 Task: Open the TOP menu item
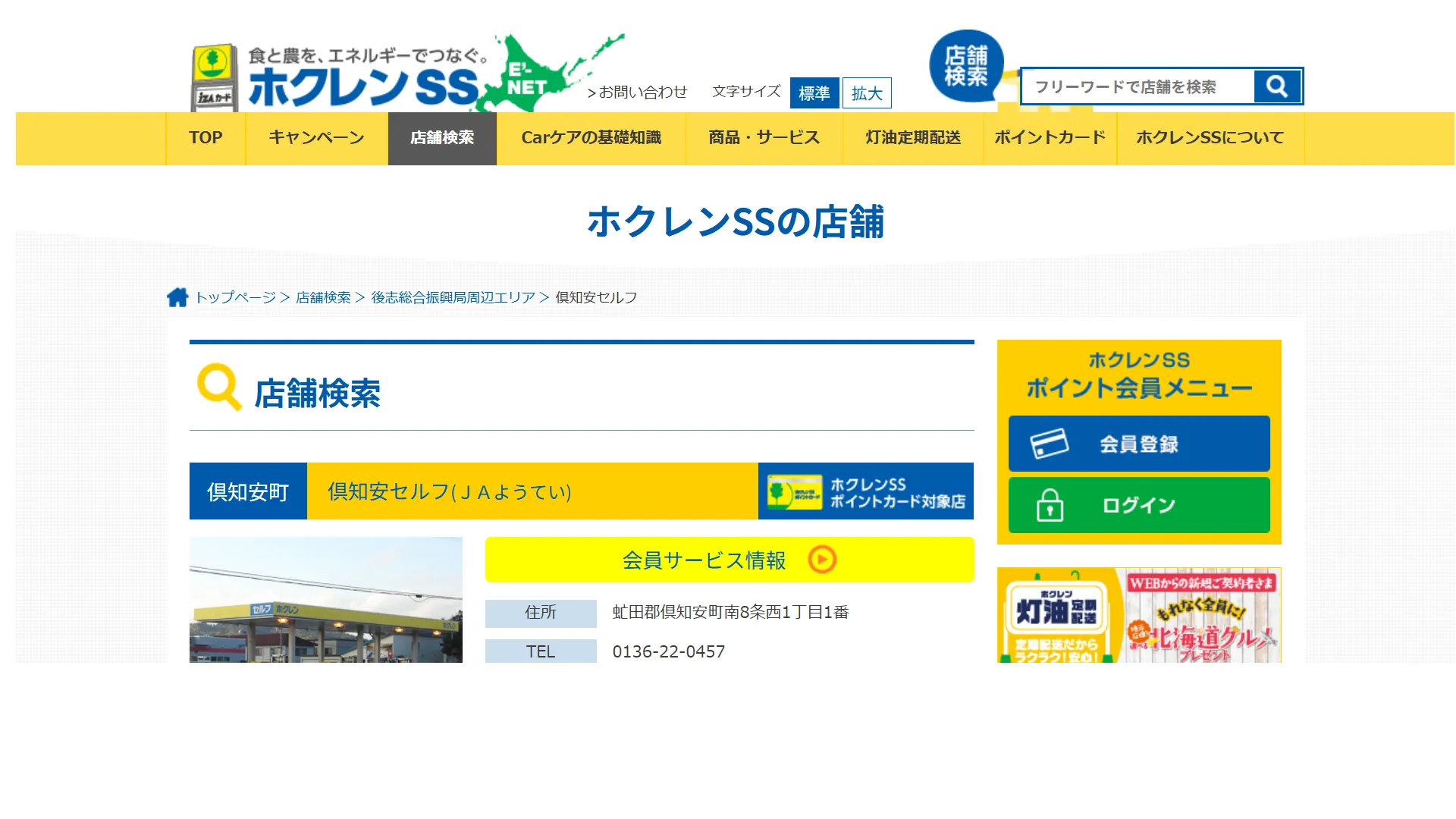point(206,138)
